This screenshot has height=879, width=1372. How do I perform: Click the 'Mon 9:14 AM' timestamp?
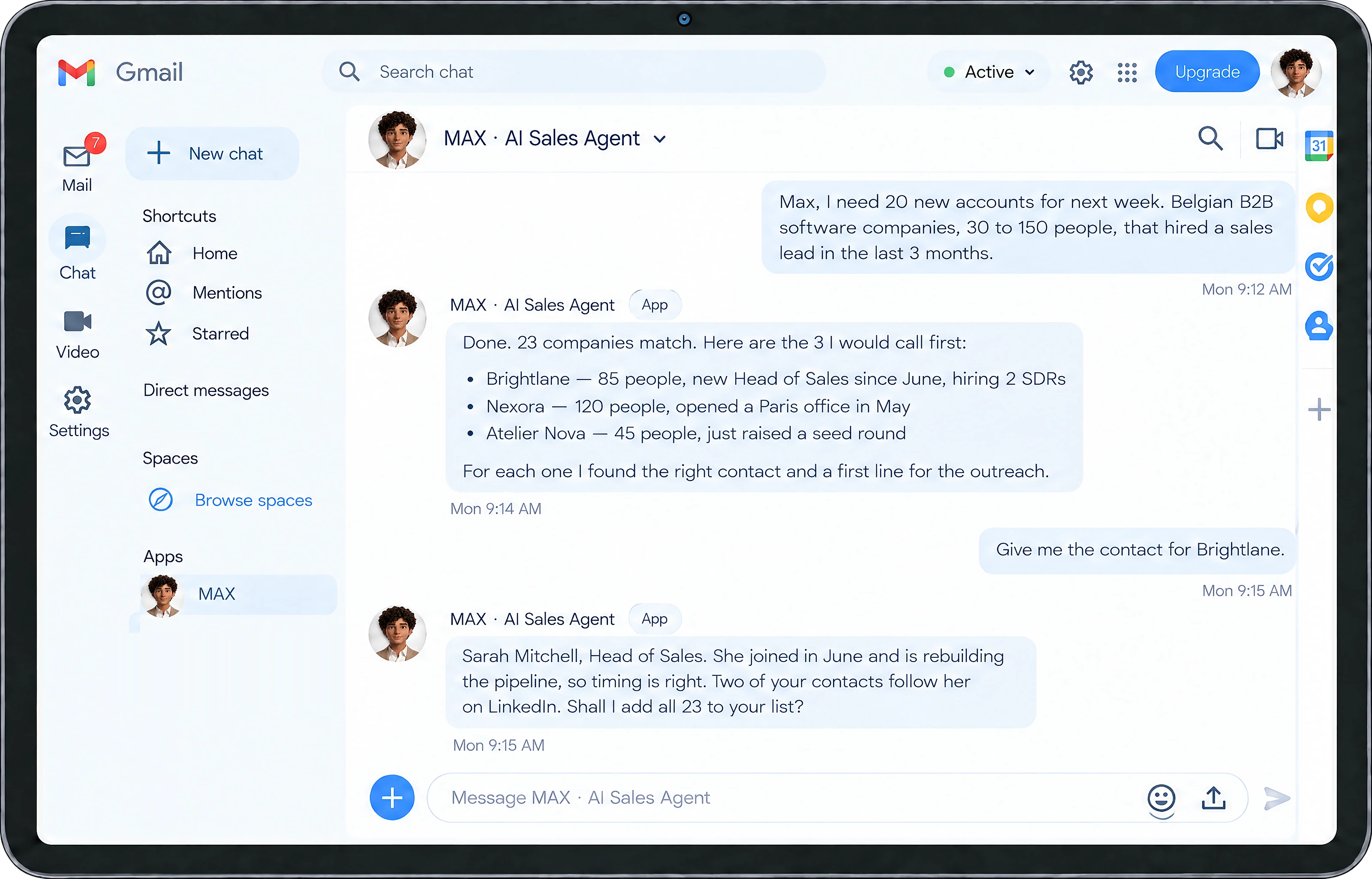496,509
